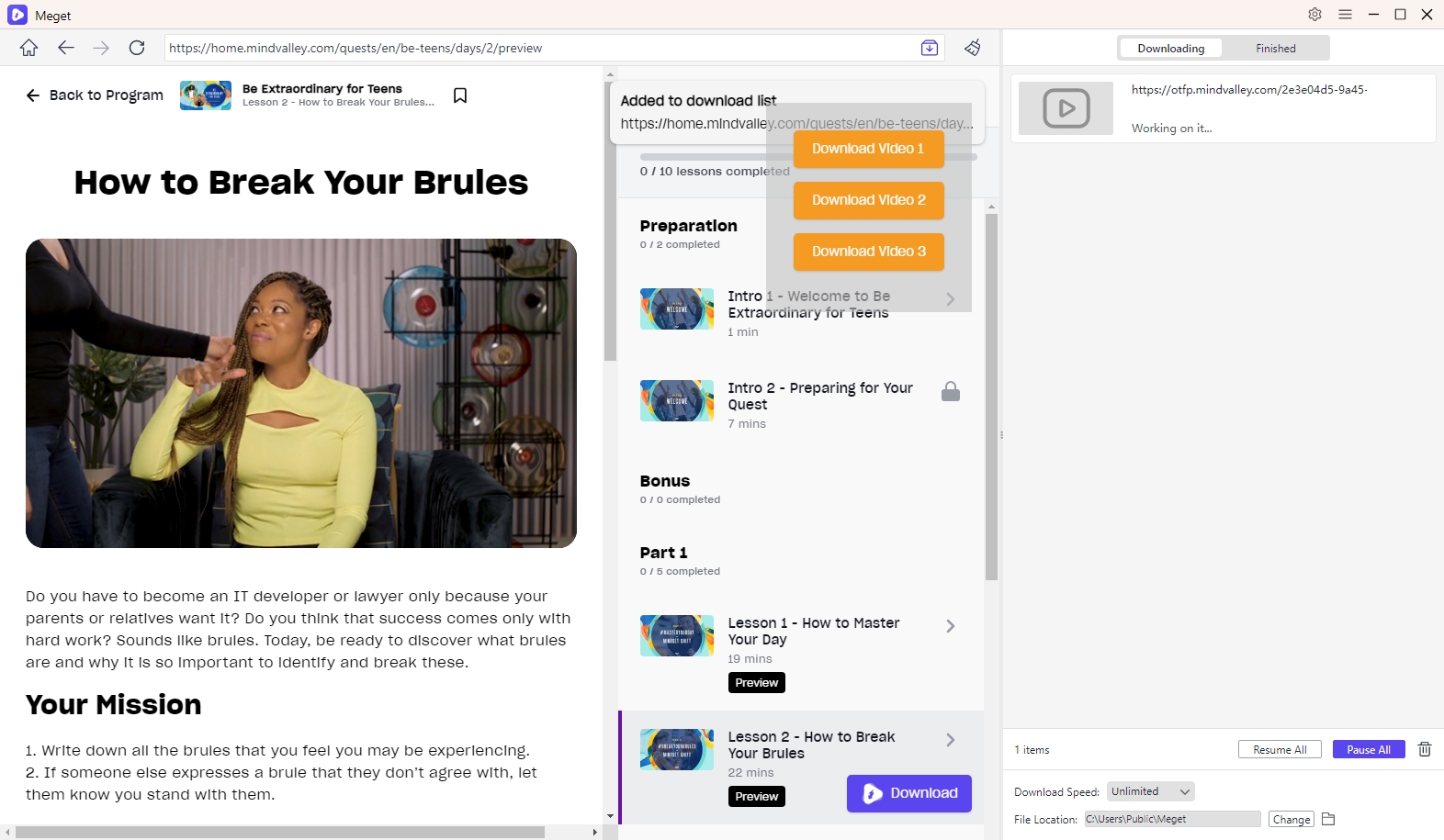Click the Preparation section heading
This screenshot has height=840, width=1444.
click(x=689, y=226)
